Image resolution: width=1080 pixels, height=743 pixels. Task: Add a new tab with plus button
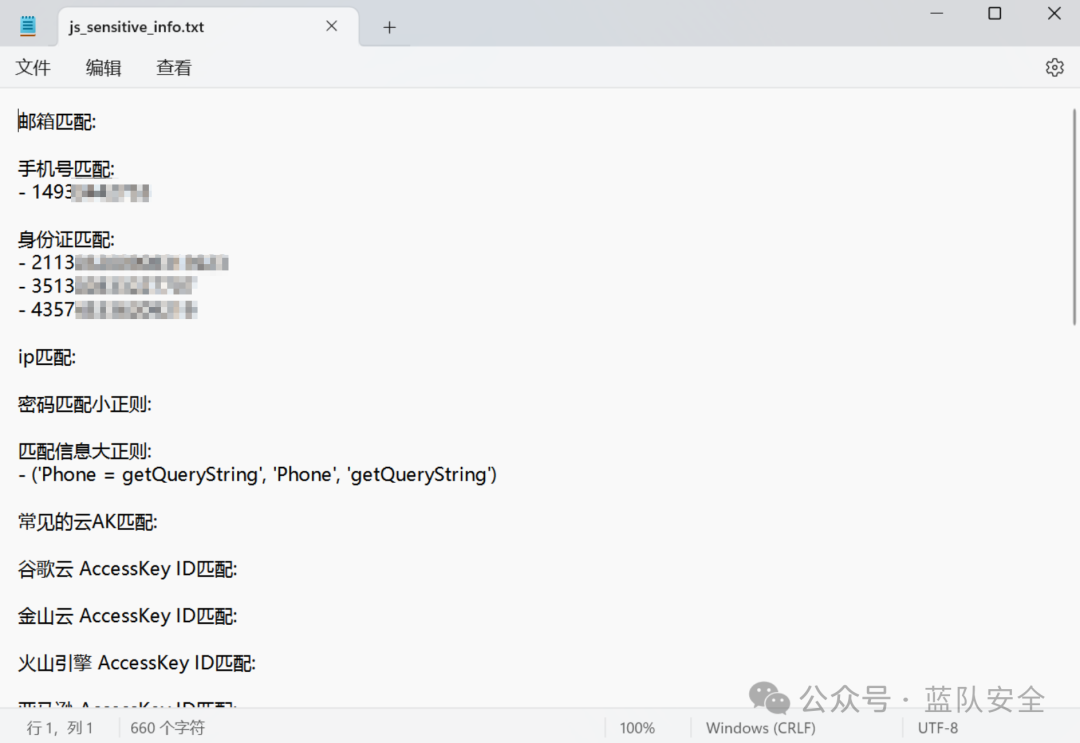click(389, 27)
